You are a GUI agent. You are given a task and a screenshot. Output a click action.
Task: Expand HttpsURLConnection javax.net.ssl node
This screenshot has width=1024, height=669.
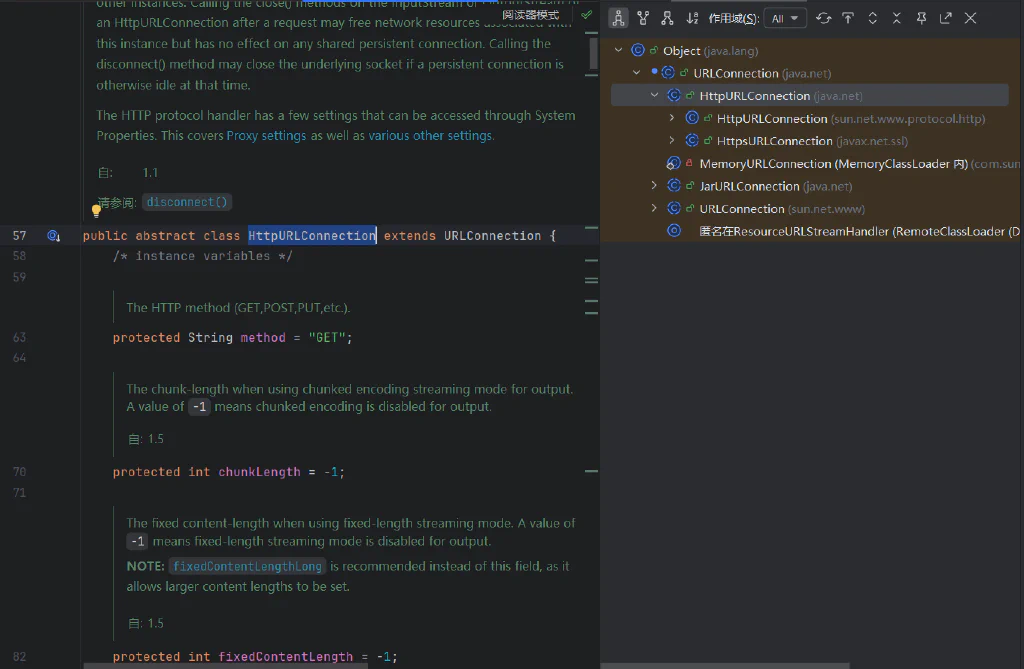(671, 140)
